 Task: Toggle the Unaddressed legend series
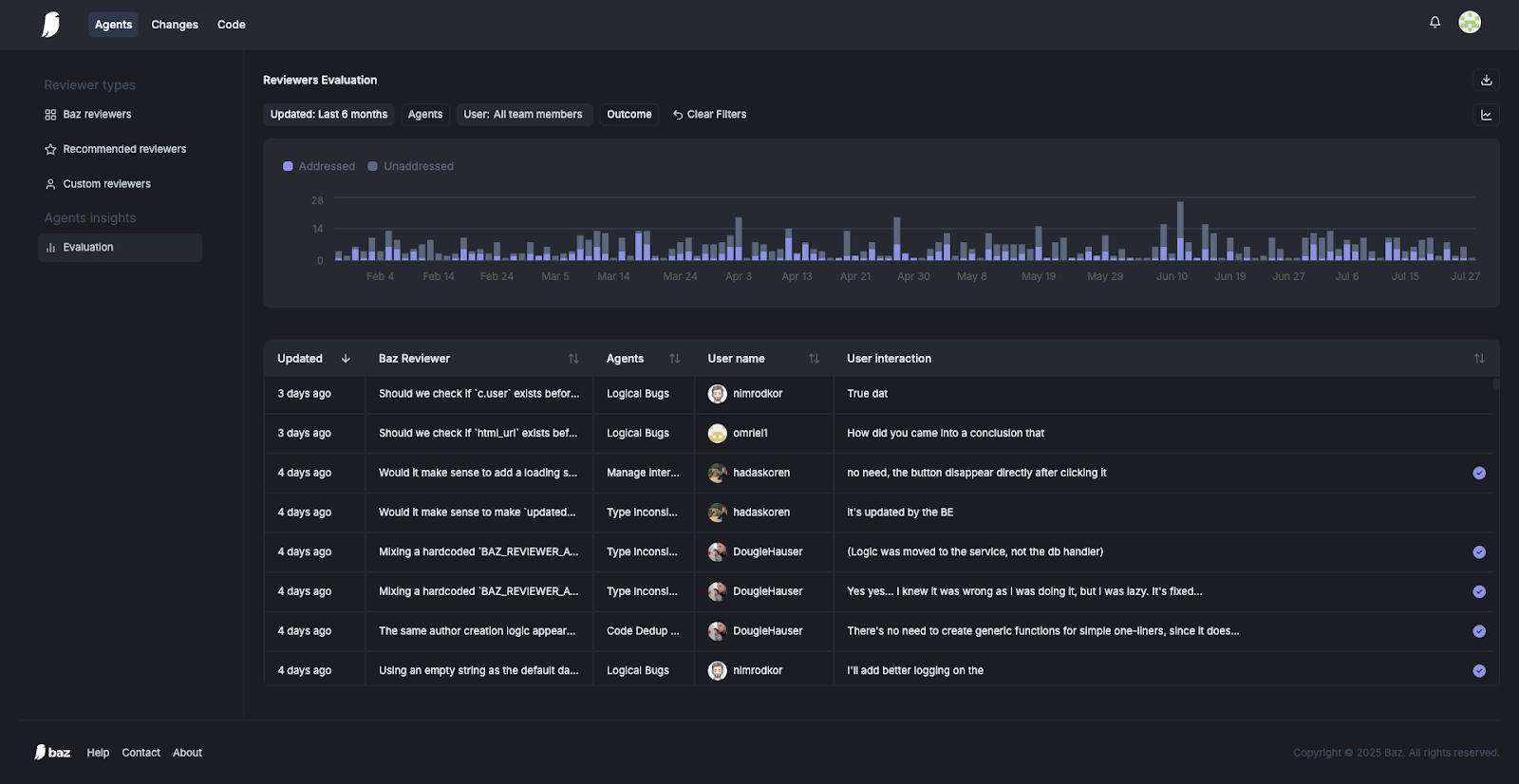[x=411, y=166]
